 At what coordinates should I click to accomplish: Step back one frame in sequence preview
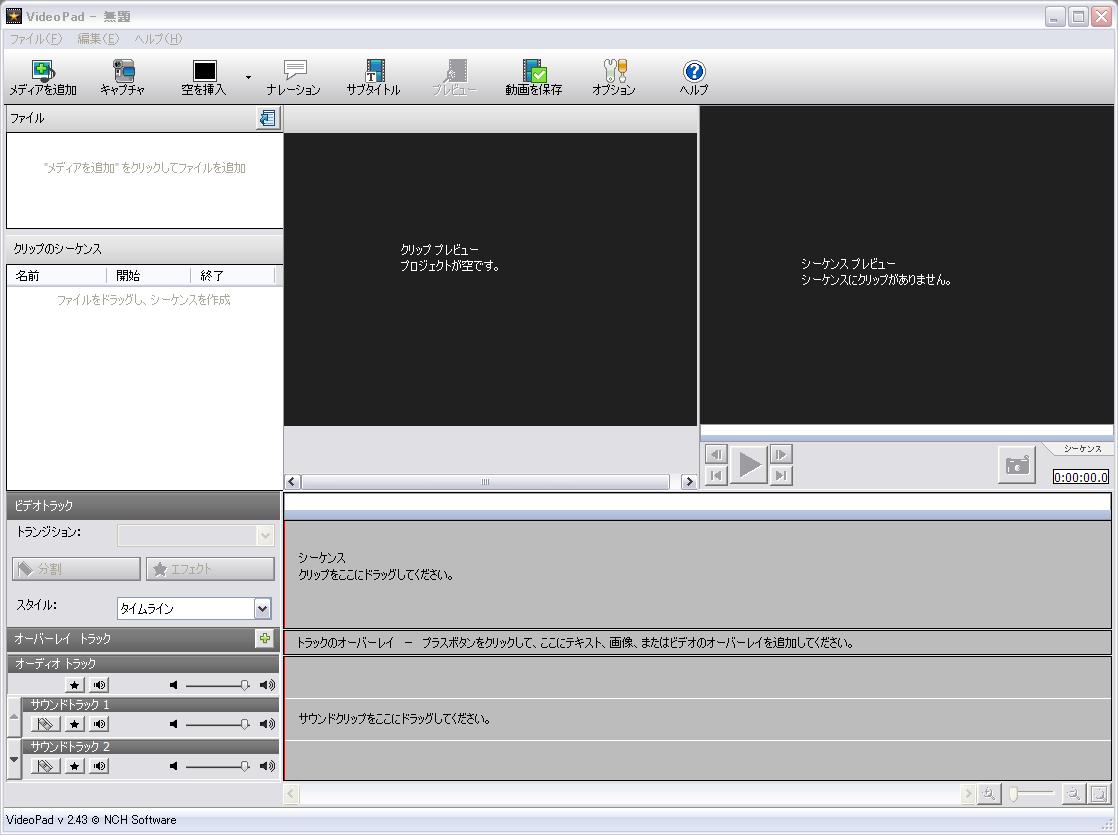(x=716, y=454)
